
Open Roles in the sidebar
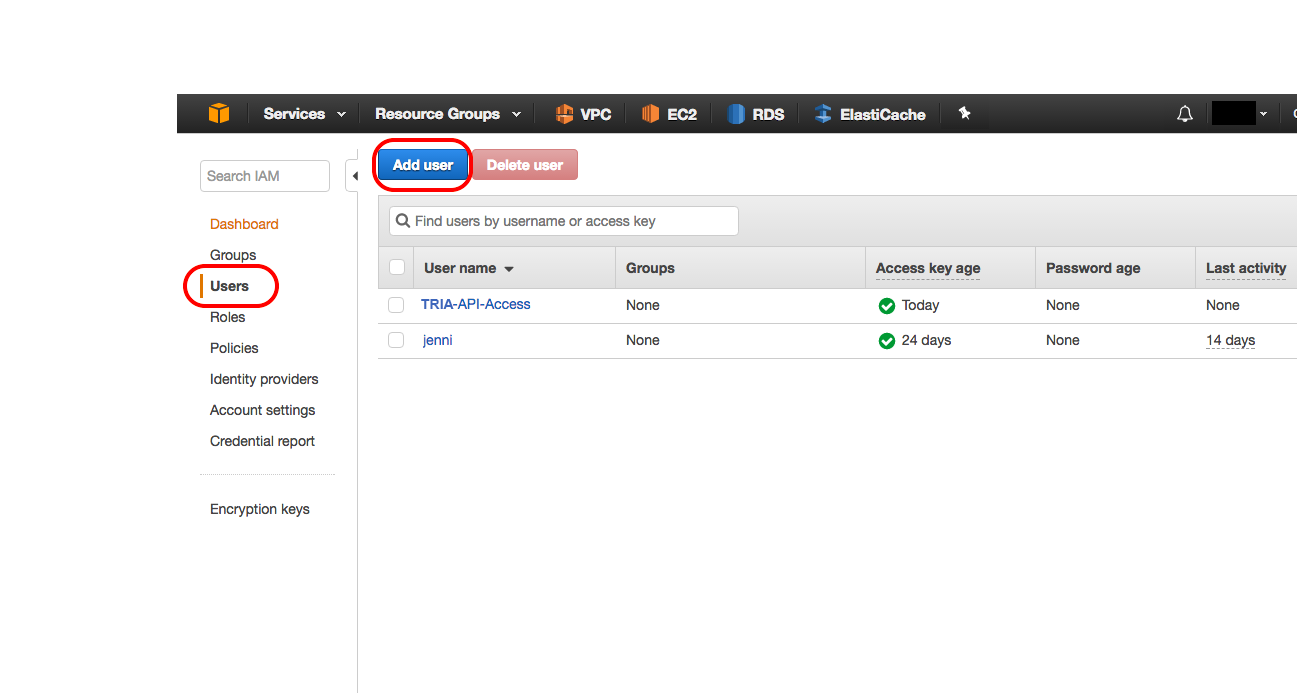pos(227,317)
